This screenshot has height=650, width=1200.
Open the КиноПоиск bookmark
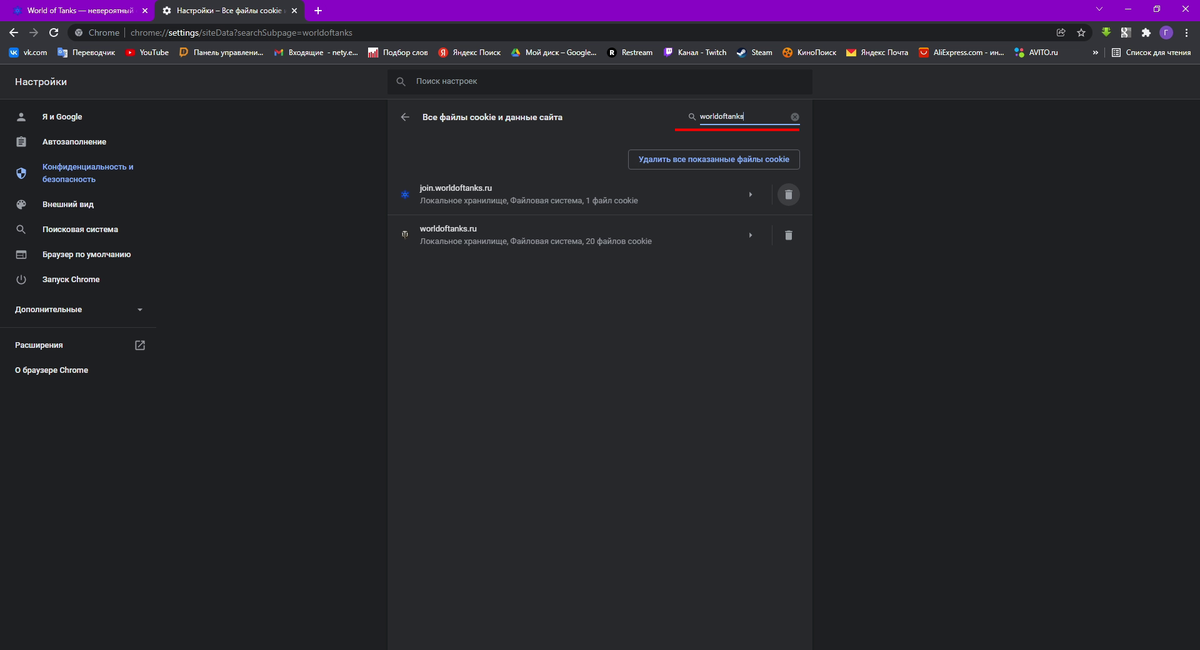tap(810, 52)
